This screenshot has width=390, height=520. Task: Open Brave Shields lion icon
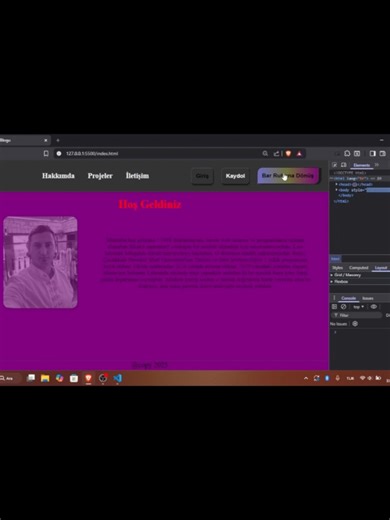pyautogui.click(x=288, y=153)
